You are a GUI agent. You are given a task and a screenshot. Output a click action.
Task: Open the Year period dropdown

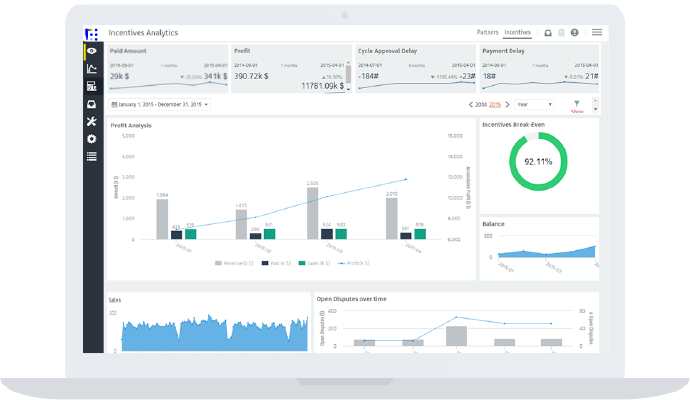point(534,105)
